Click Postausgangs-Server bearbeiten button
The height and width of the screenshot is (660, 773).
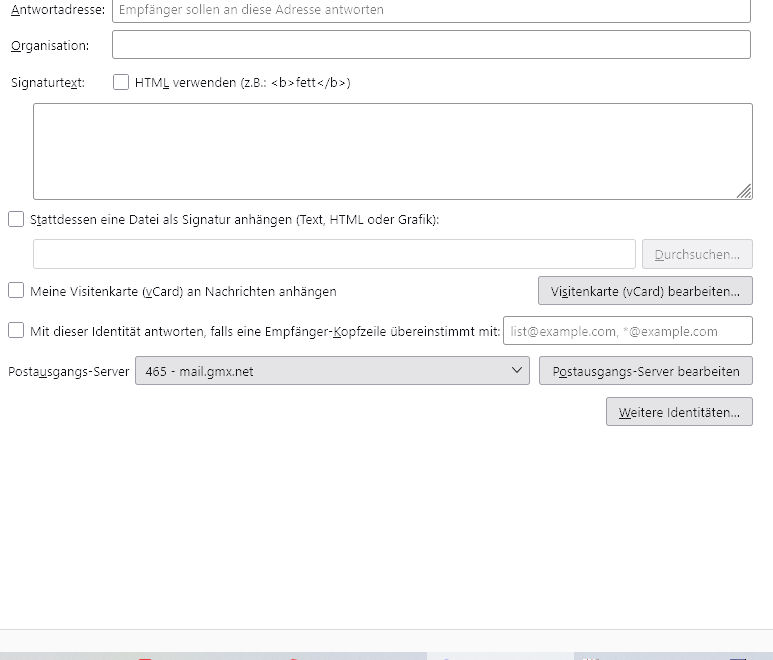pos(646,371)
